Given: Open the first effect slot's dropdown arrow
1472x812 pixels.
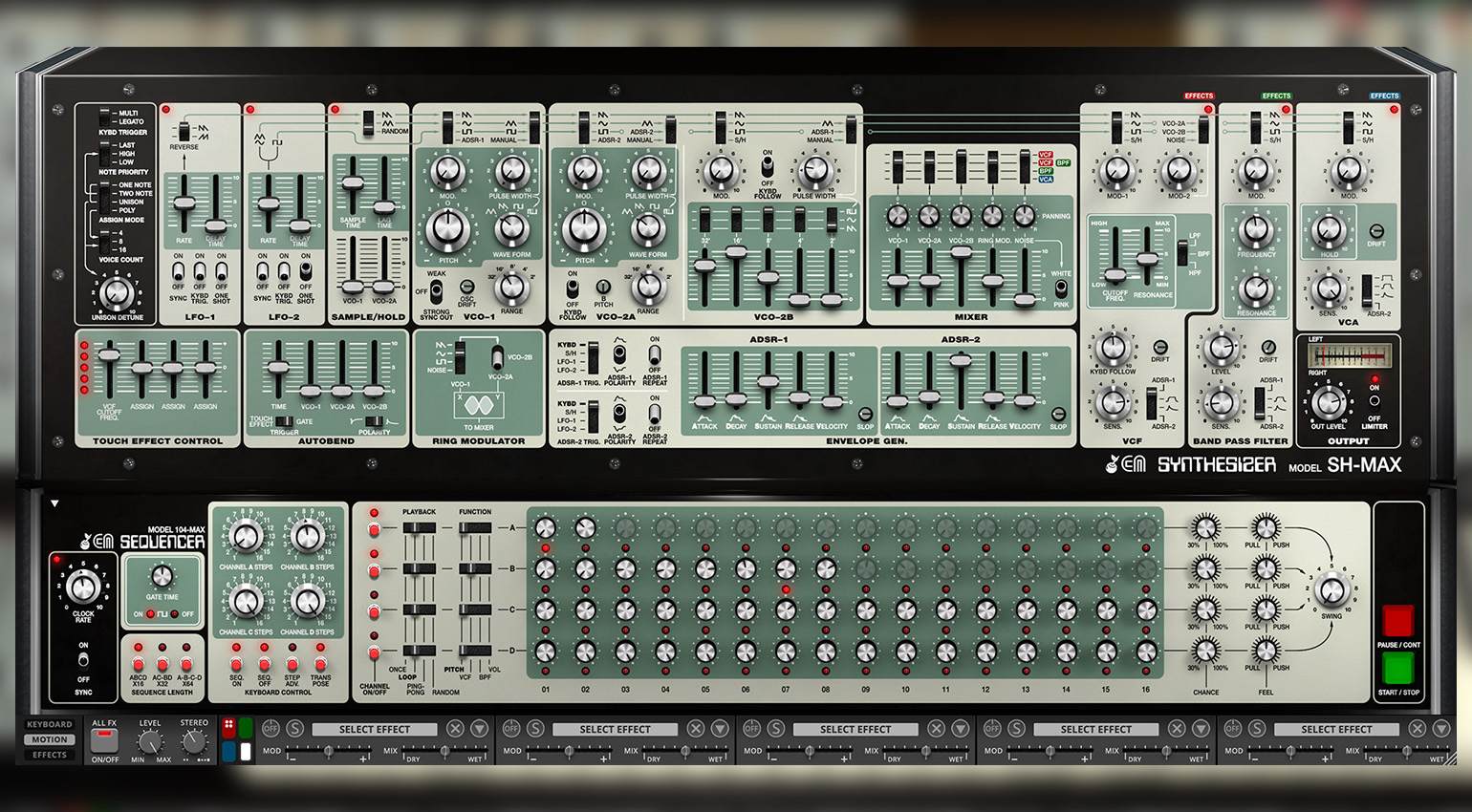Looking at the screenshot, I should 479,728.
